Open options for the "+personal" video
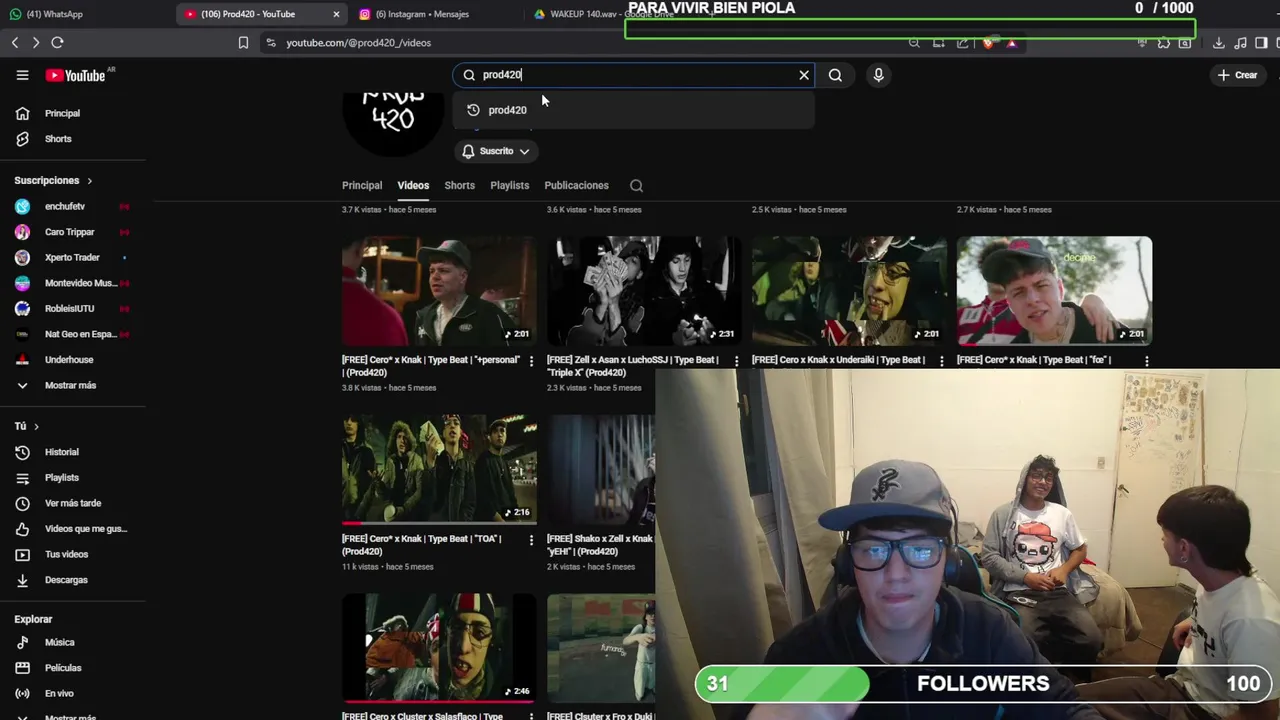Image resolution: width=1280 pixels, height=720 pixels. (x=531, y=361)
